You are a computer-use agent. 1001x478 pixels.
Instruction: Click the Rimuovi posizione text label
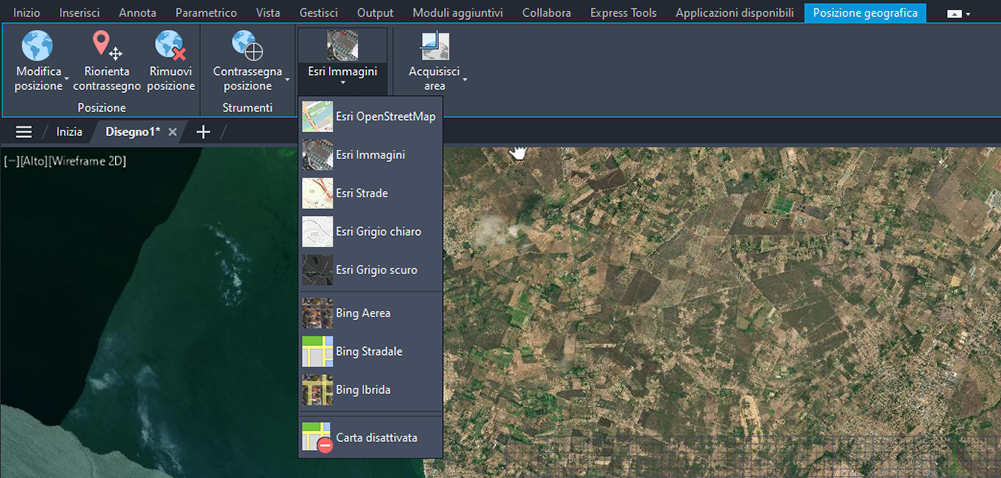tap(170, 78)
